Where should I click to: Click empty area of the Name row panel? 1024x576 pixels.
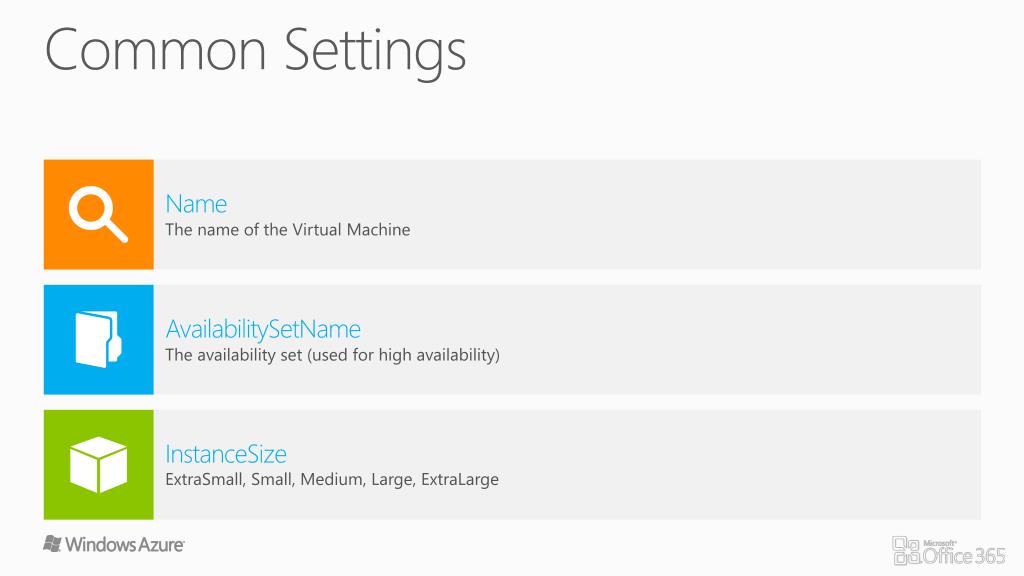tap(686, 214)
